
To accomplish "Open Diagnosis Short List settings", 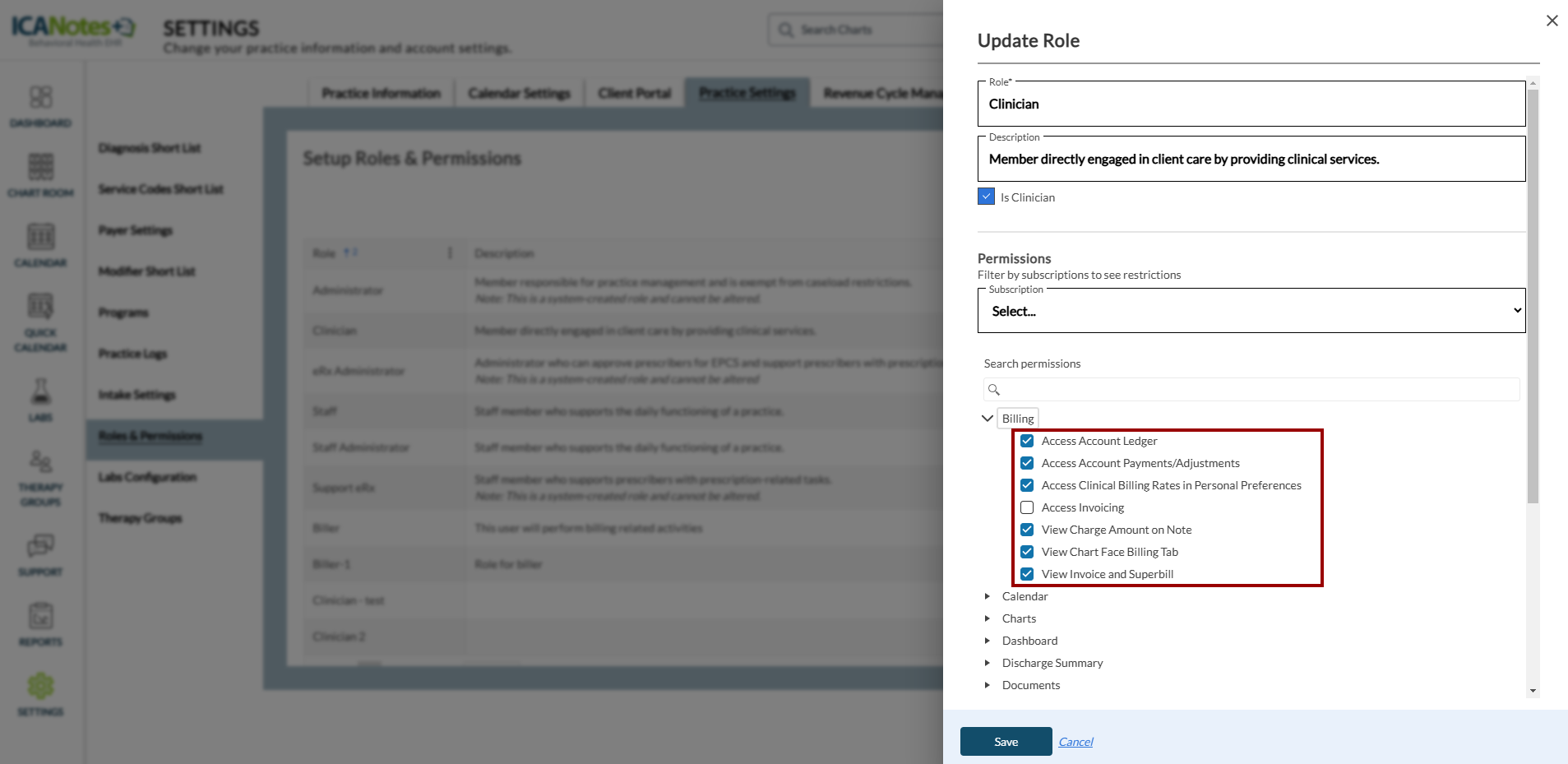I will point(150,148).
